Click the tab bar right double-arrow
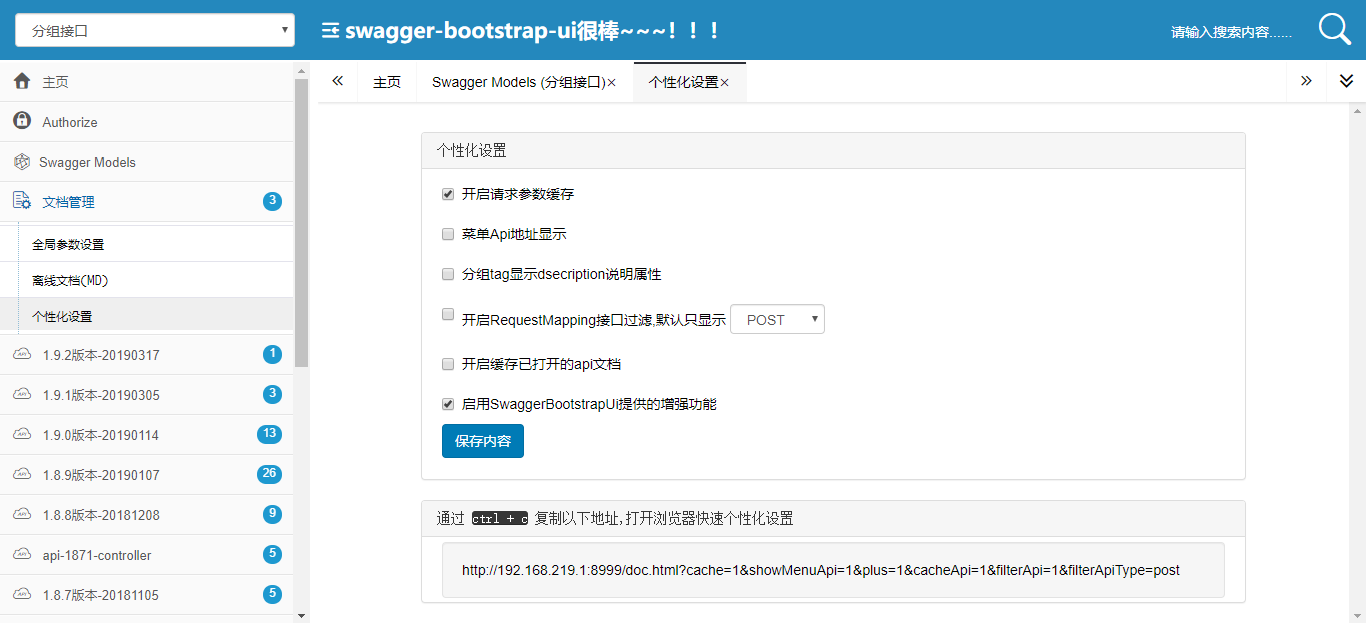The width and height of the screenshot is (1366, 623). click(x=1306, y=81)
